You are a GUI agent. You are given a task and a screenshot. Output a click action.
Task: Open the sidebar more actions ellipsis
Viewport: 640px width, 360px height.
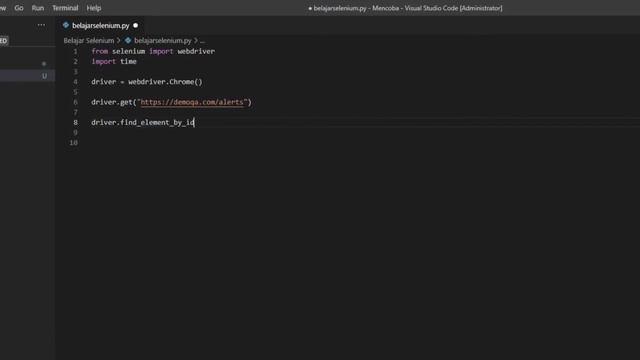point(41,25)
